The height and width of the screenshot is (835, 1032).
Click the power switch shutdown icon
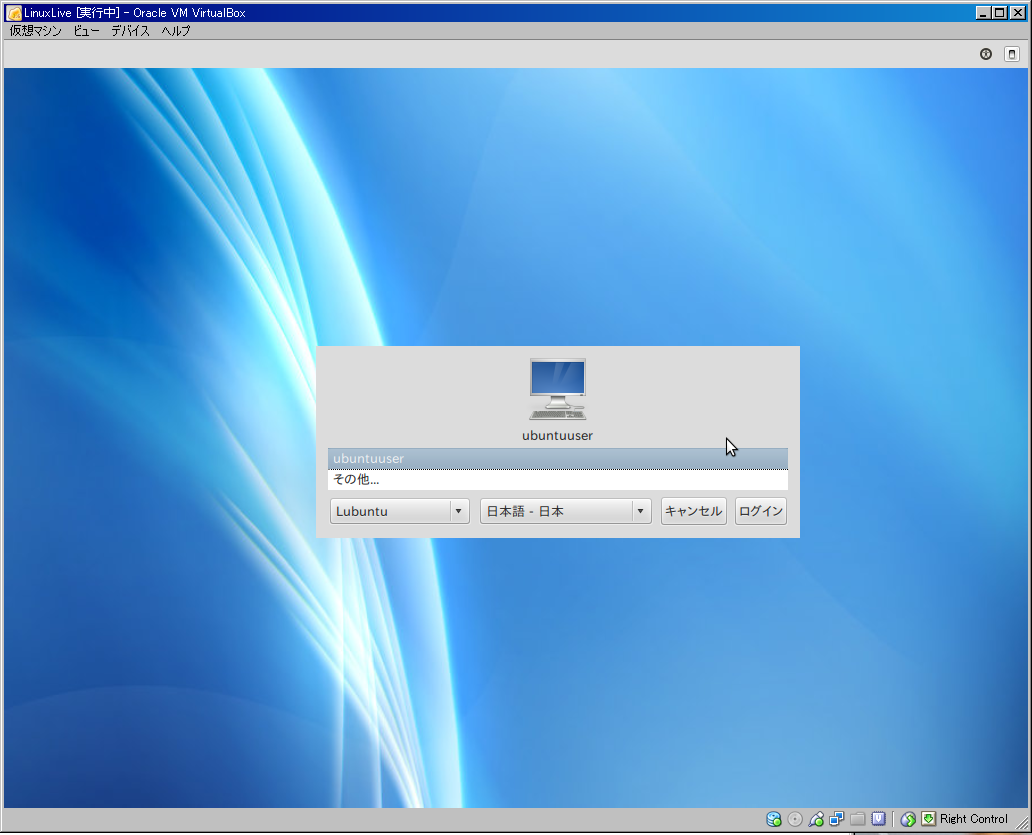pyautogui.click(x=1012, y=54)
